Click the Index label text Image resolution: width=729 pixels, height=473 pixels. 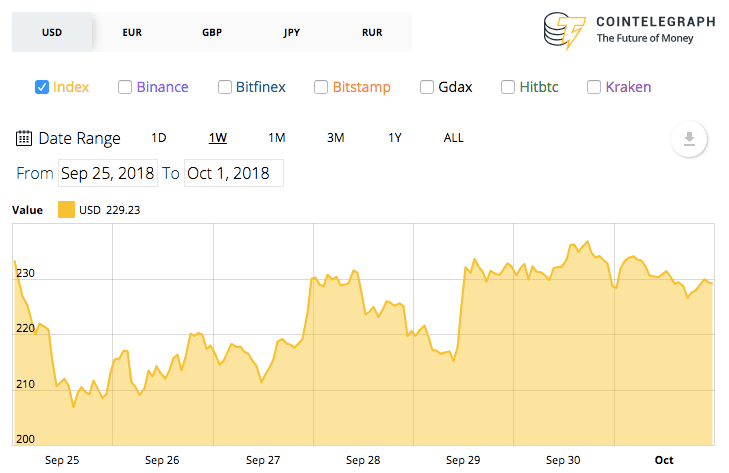71,87
